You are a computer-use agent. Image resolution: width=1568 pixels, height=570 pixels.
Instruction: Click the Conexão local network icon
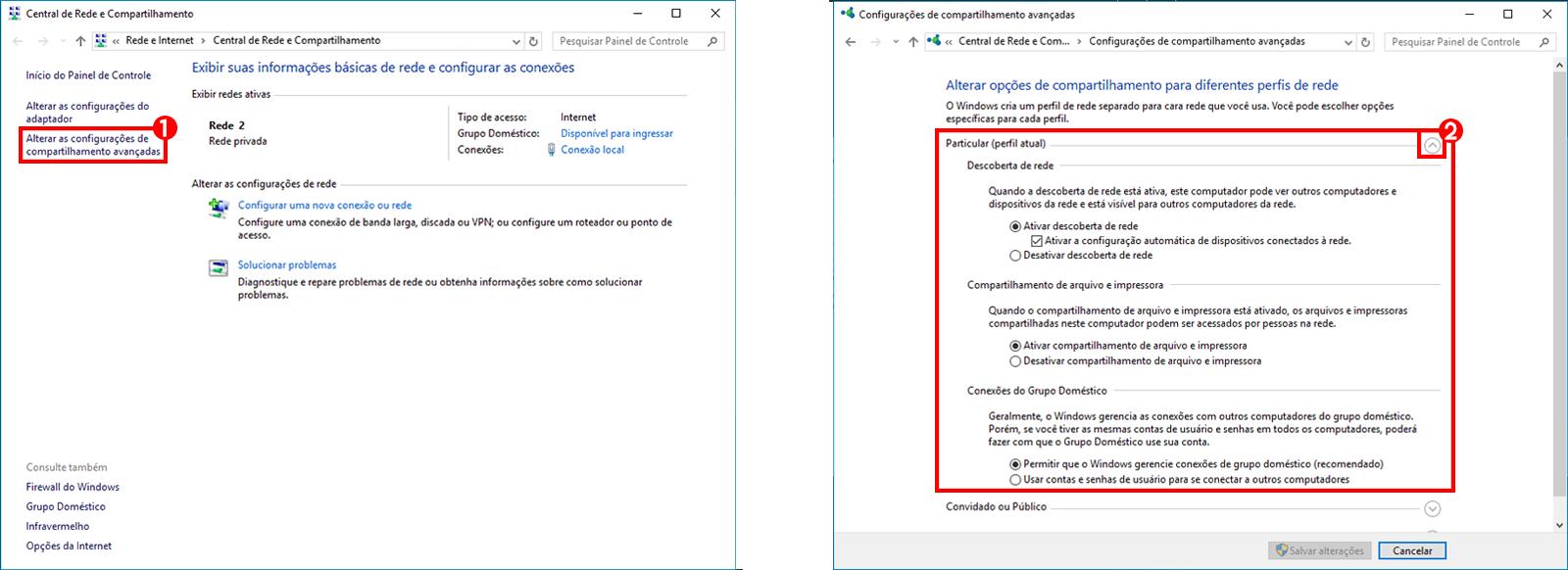coord(552,150)
